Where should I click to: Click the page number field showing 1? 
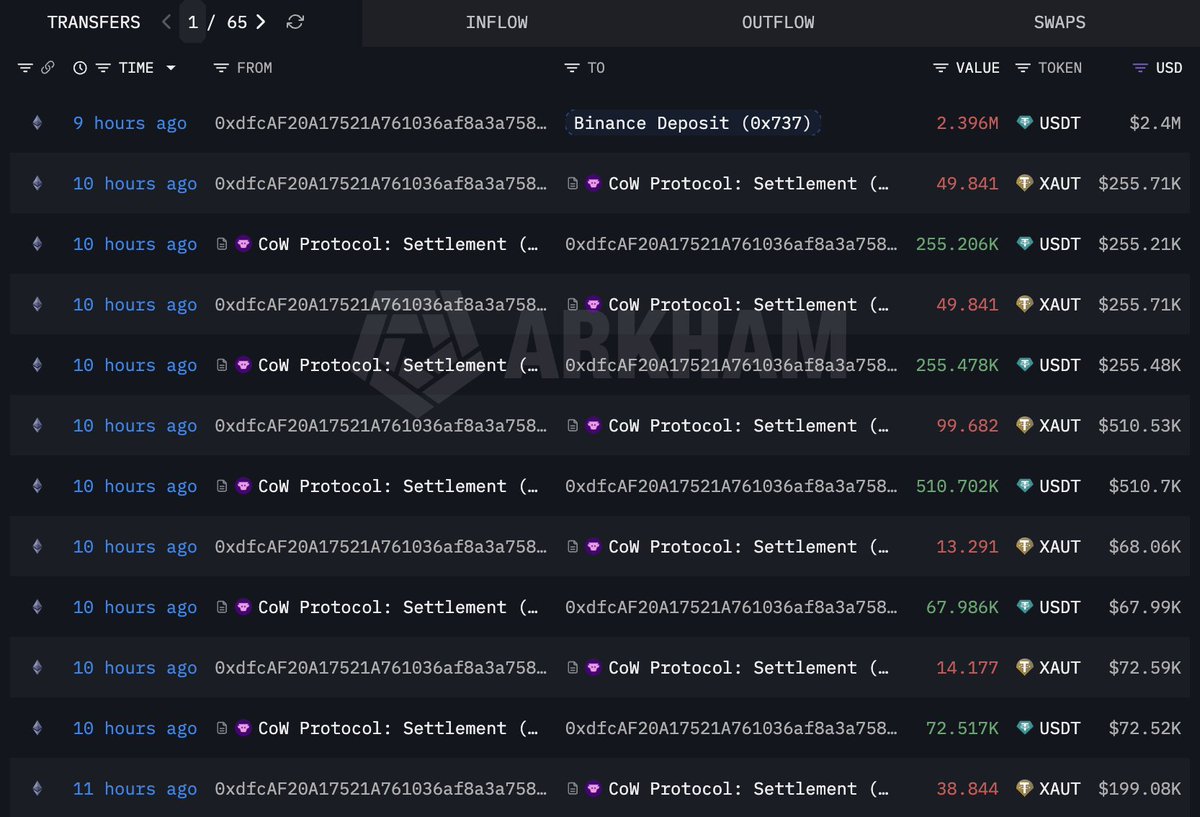[193, 22]
